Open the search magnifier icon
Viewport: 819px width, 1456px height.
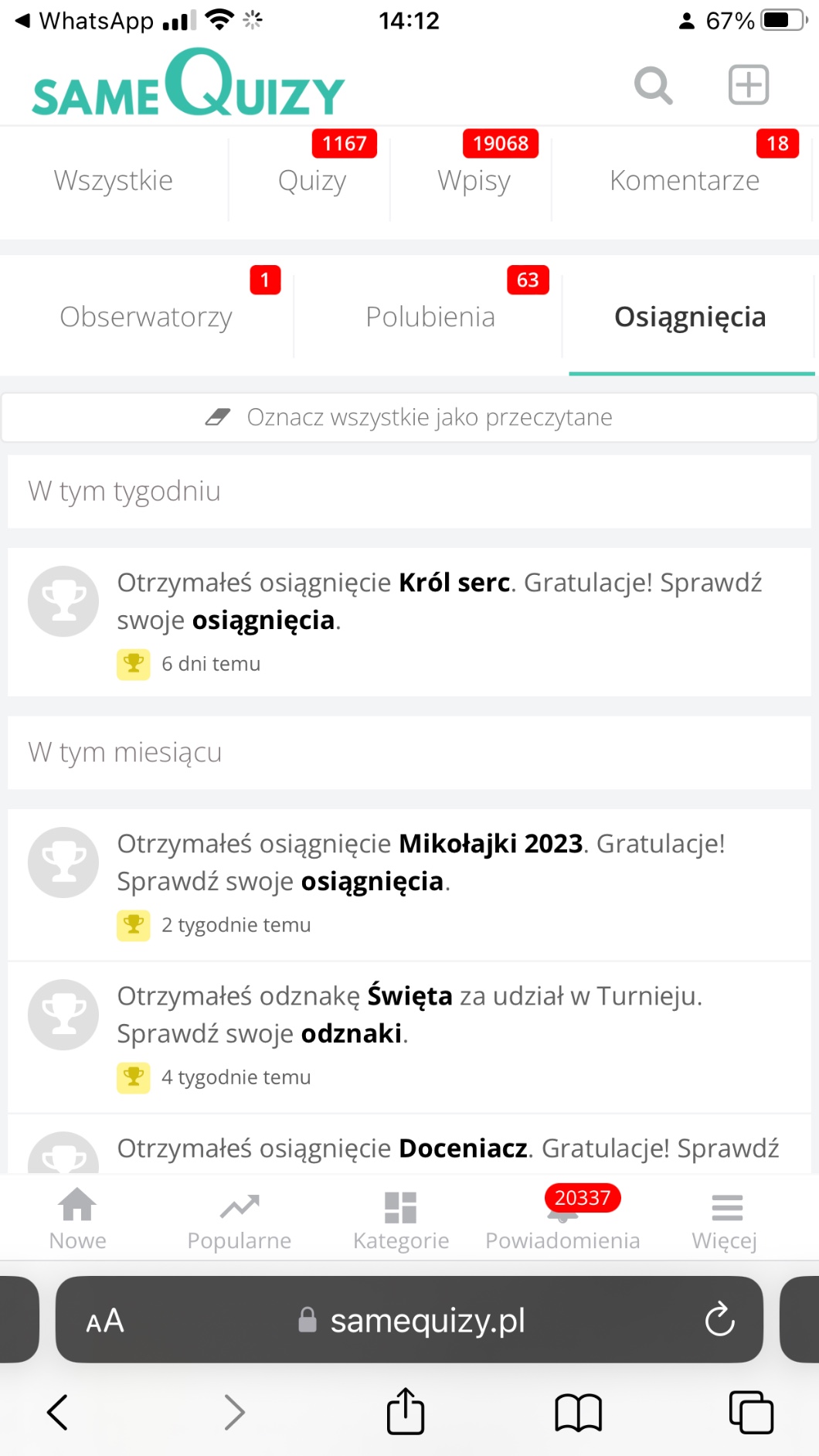(x=653, y=85)
